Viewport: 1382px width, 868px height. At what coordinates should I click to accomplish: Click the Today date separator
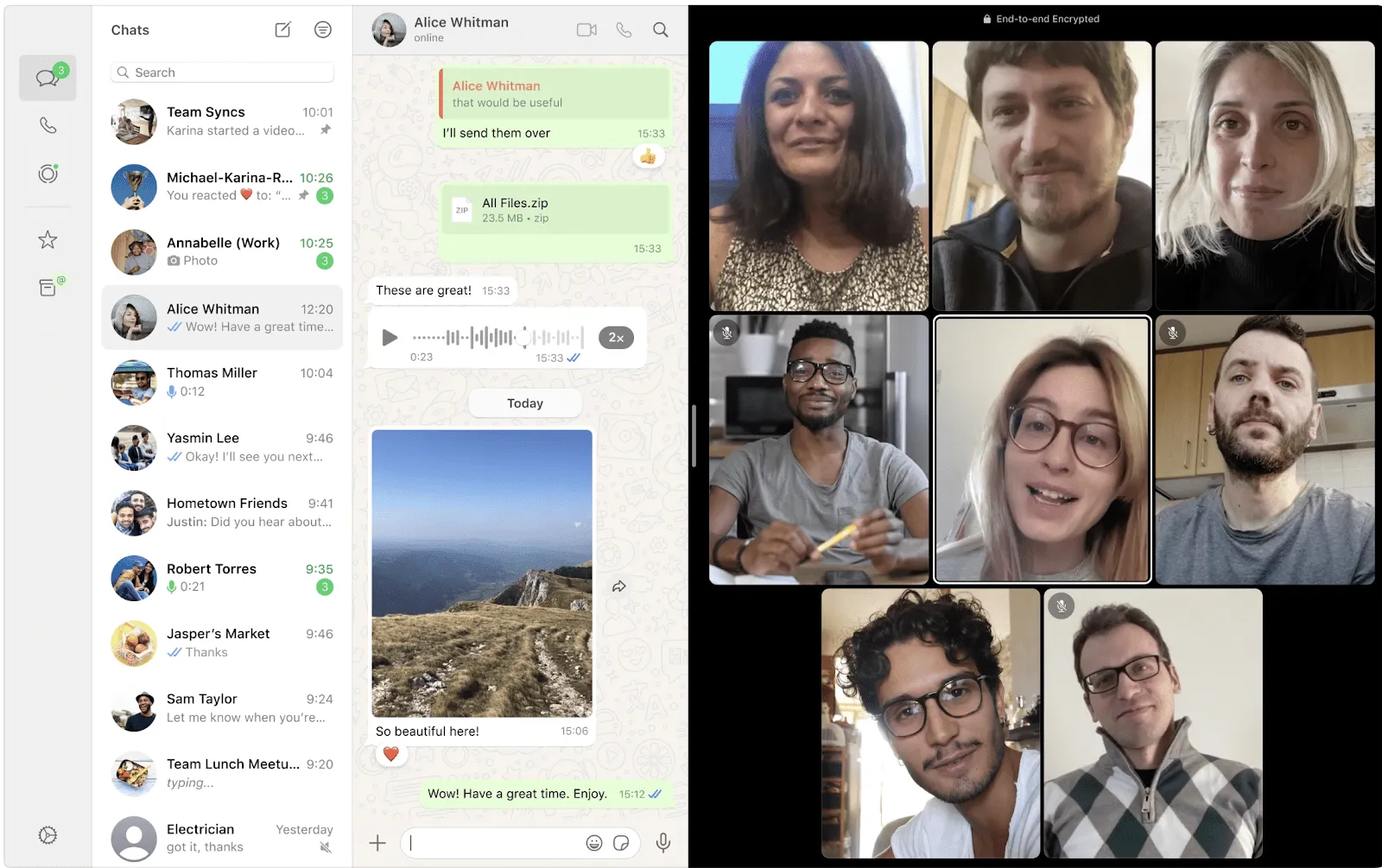tap(525, 403)
